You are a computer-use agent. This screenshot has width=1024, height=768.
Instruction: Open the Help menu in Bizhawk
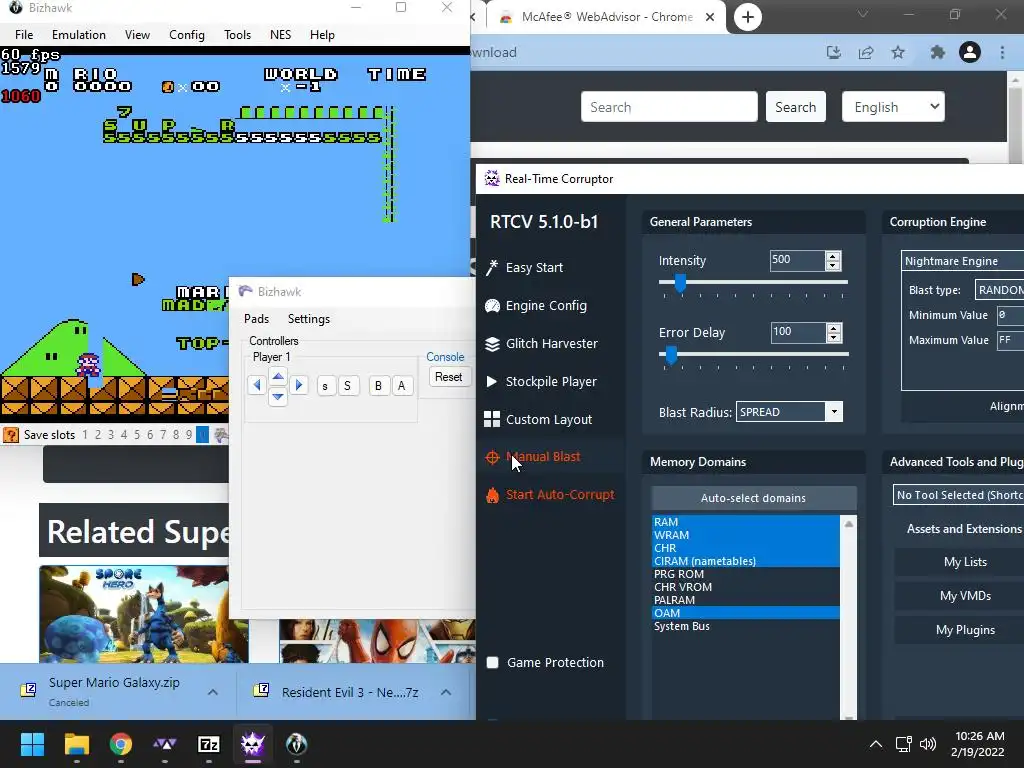click(x=322, y=35)
